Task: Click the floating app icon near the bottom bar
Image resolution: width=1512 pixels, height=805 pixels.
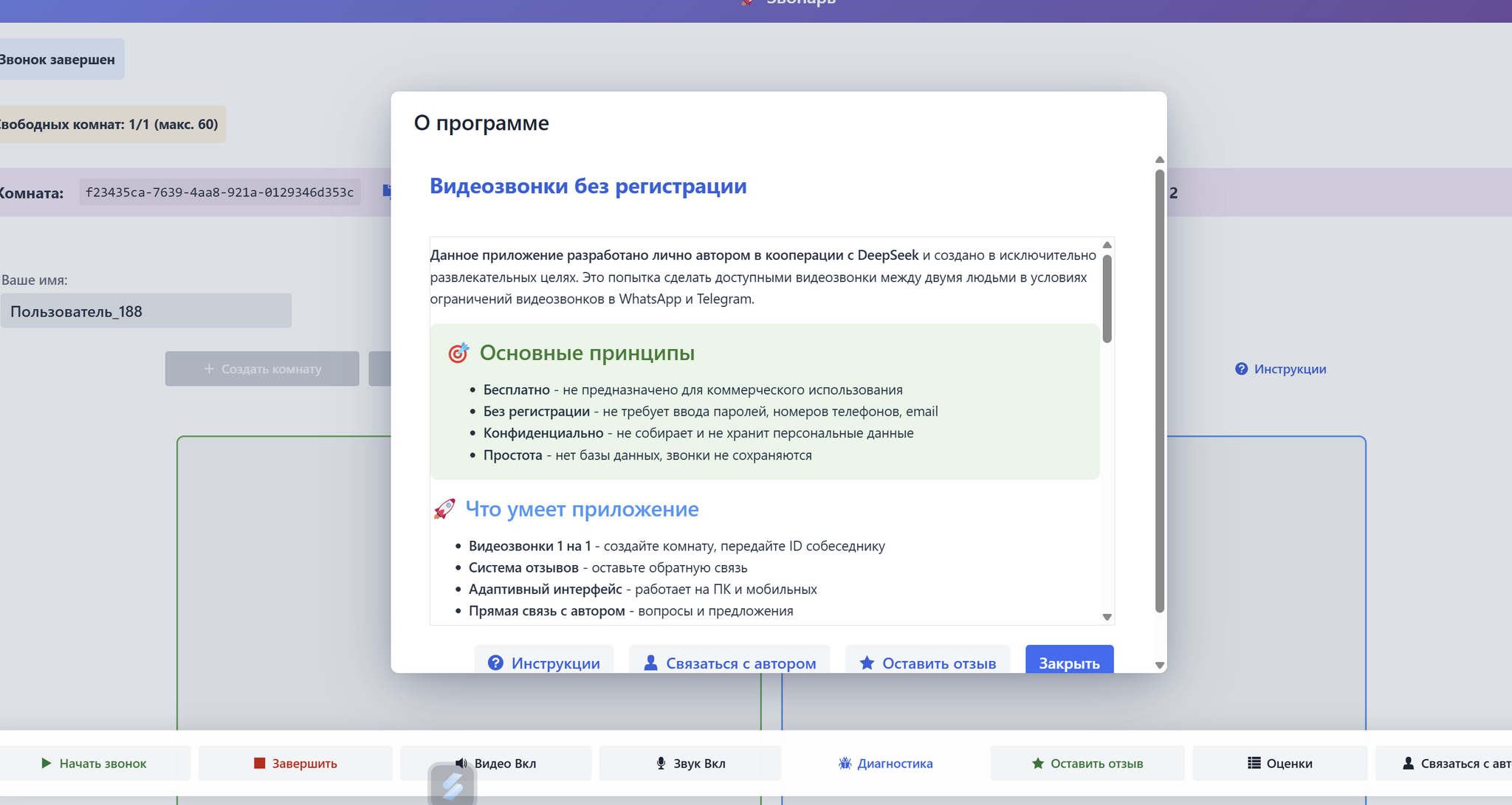Action: pyautogui.click(x=452, y=785)
